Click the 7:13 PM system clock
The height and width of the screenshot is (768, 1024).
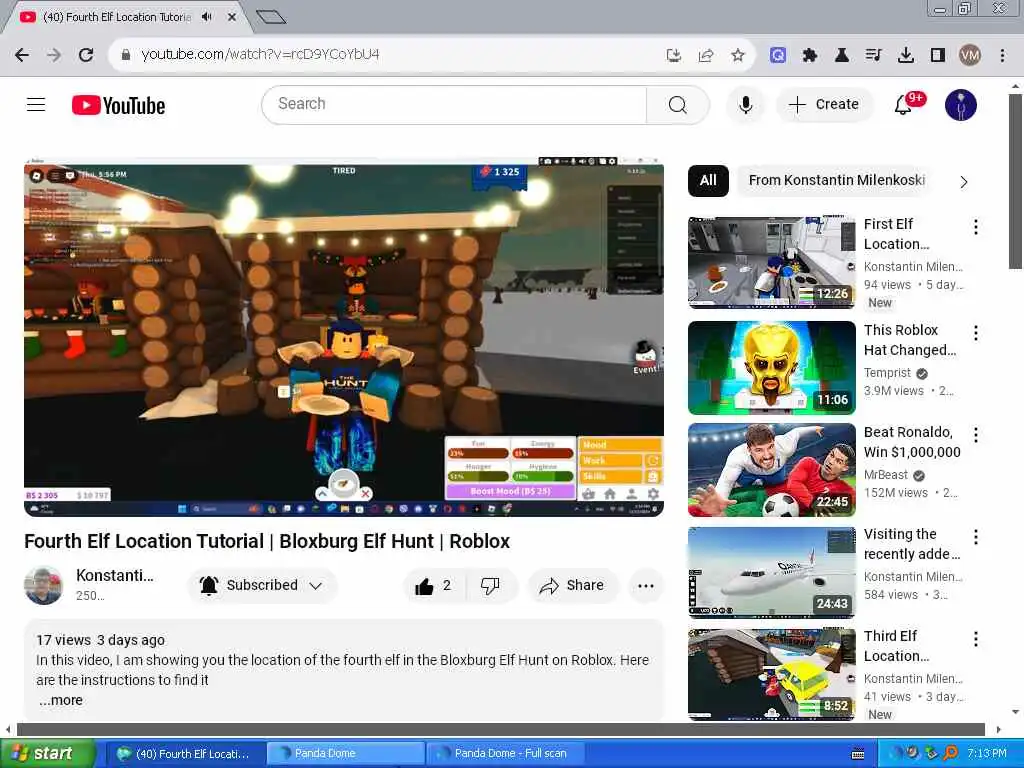pos(986,754)
